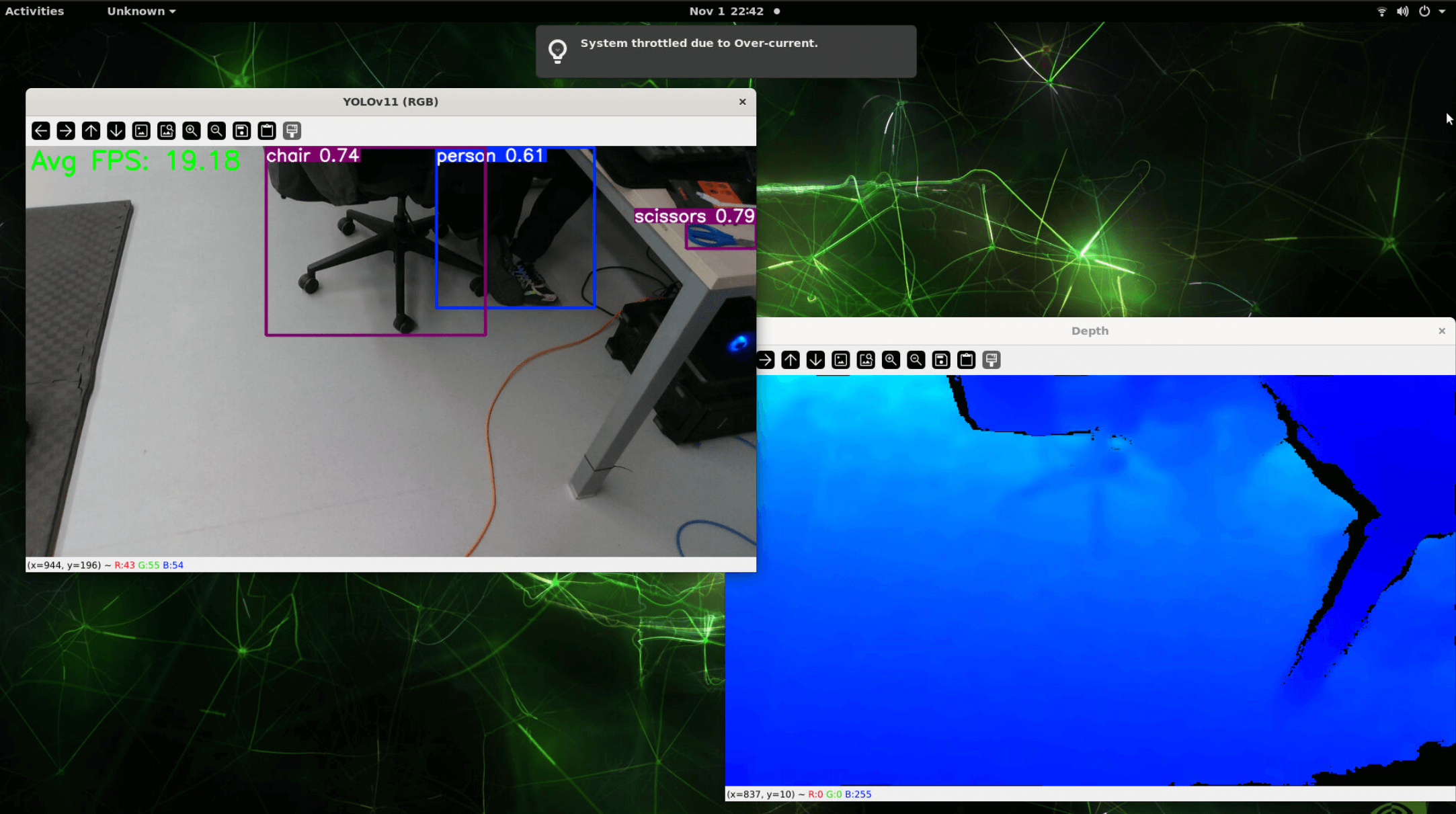The width and height of the screenshot is (1456, 814).
Task: Save the Depth window image
Action: coord(941,360)
